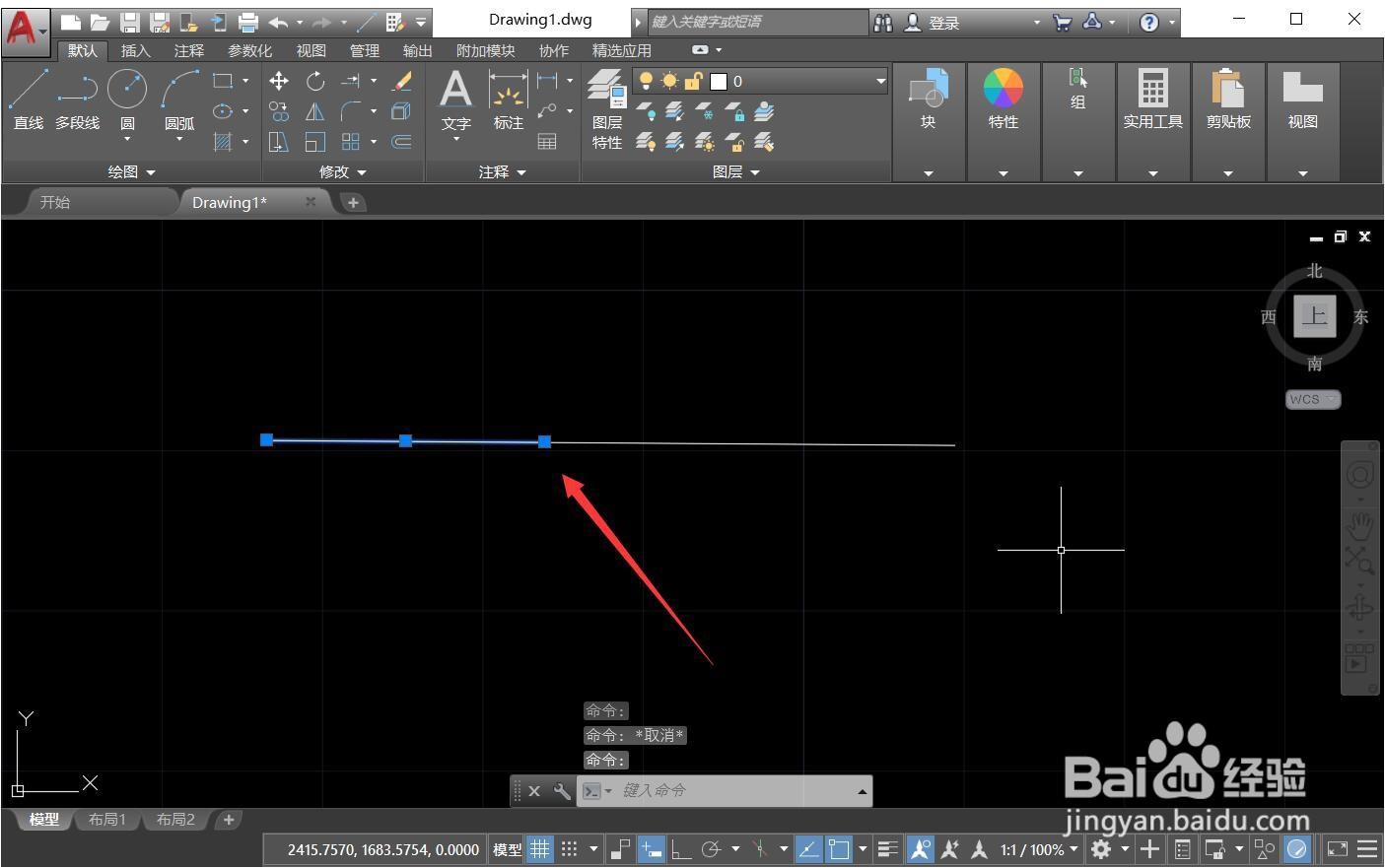
Task: Toggle snap mode in status bar
Action: coord(570,849)
